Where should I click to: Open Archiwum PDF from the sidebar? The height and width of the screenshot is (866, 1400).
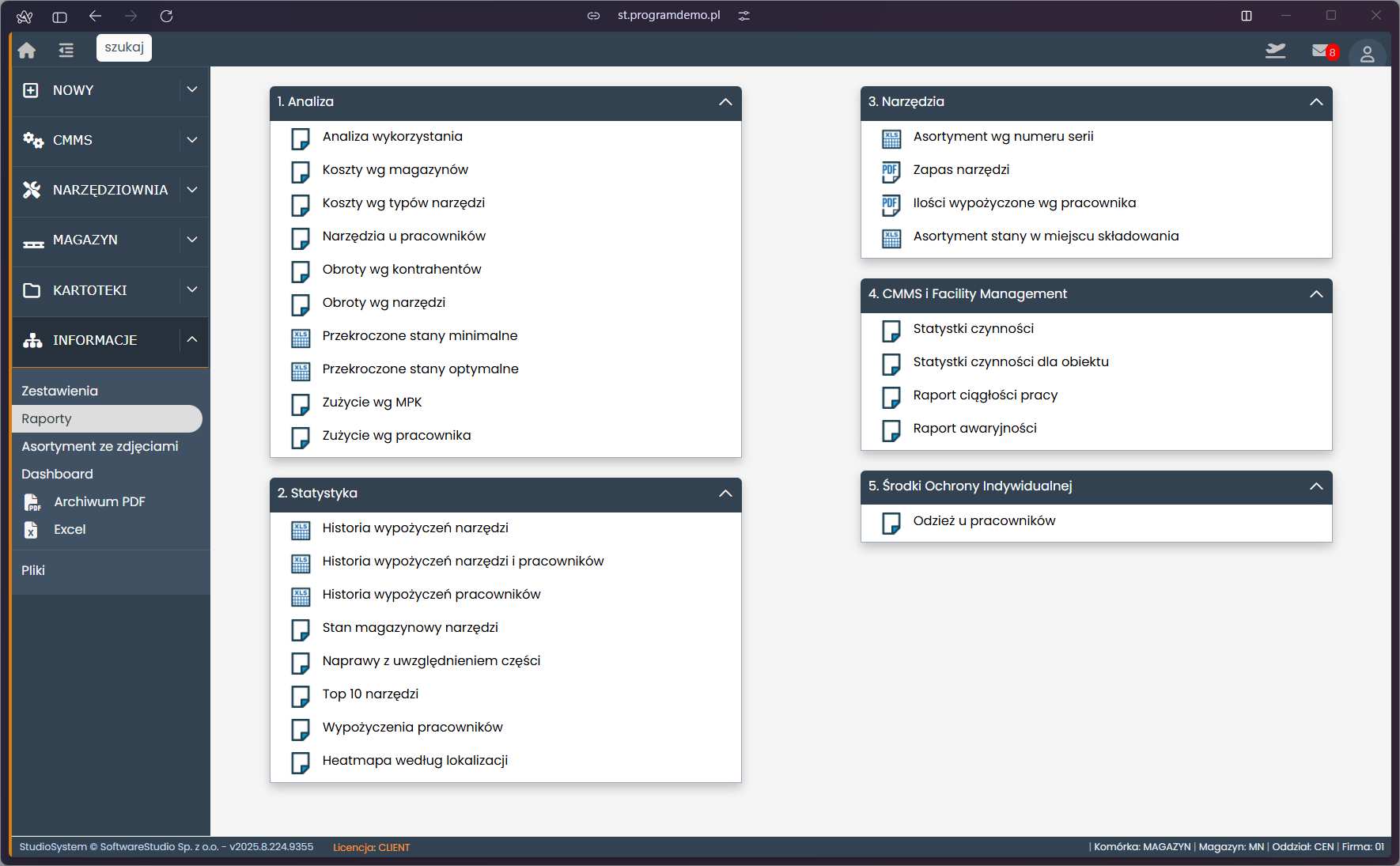coord(99,501)
